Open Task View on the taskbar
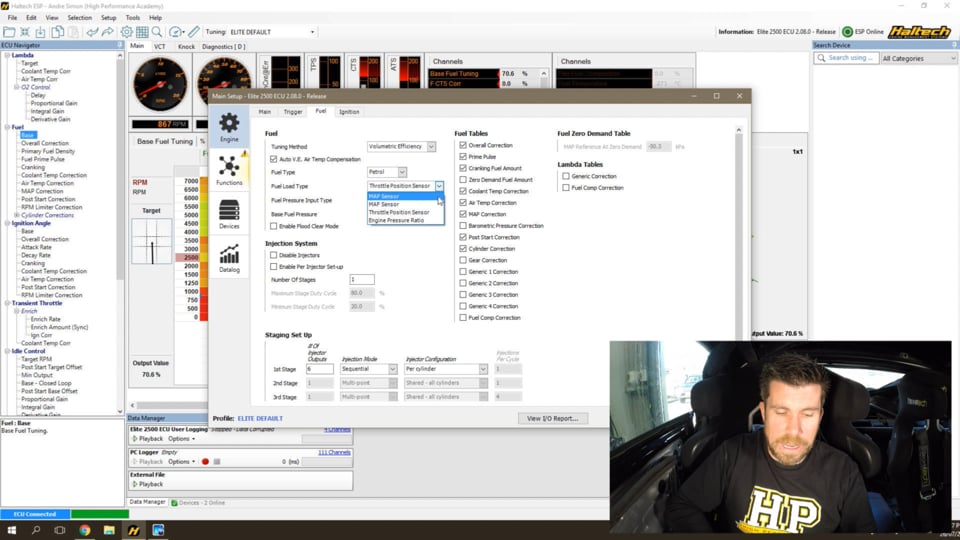The height and width of the screenshot is (540, 960). tap(59, 530)
